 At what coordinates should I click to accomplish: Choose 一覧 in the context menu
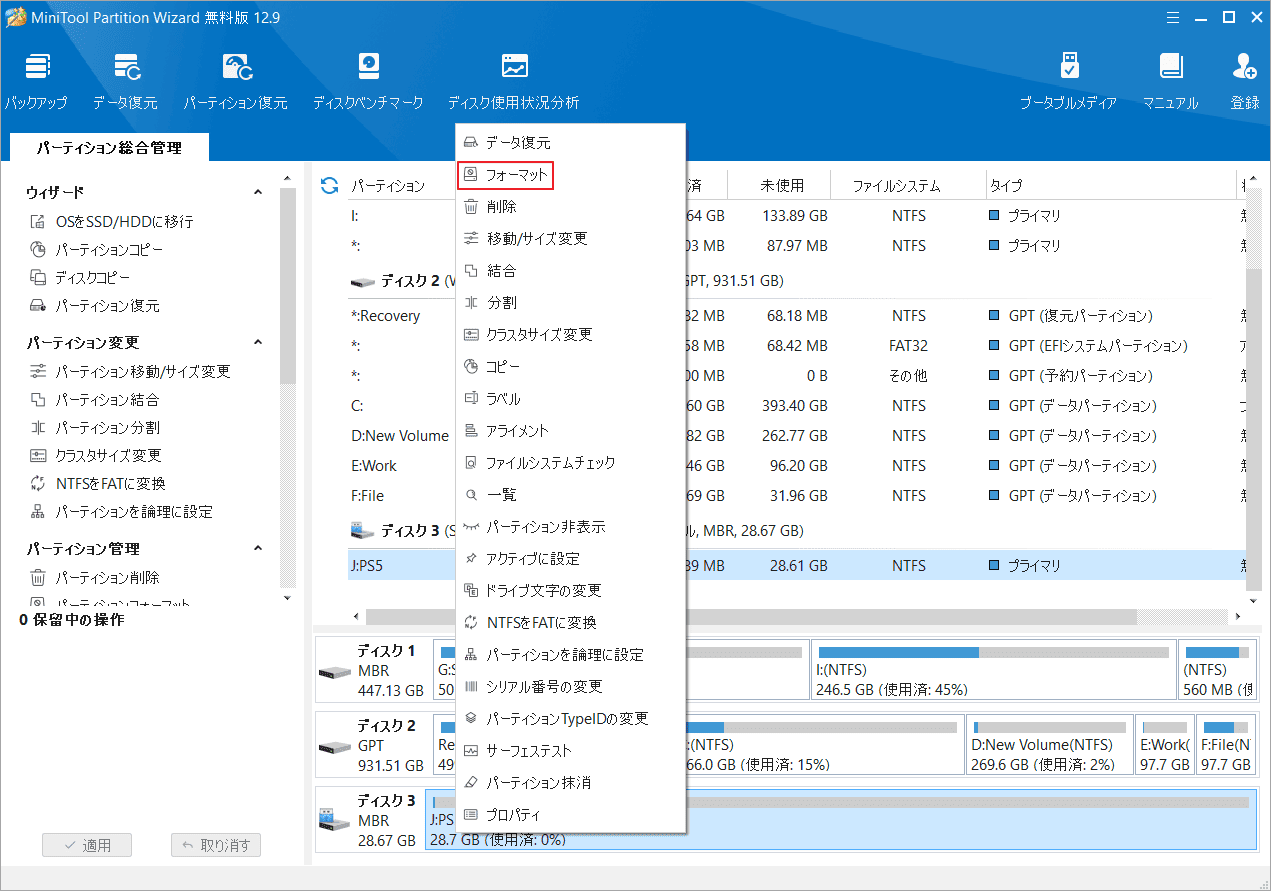[570, 495]
